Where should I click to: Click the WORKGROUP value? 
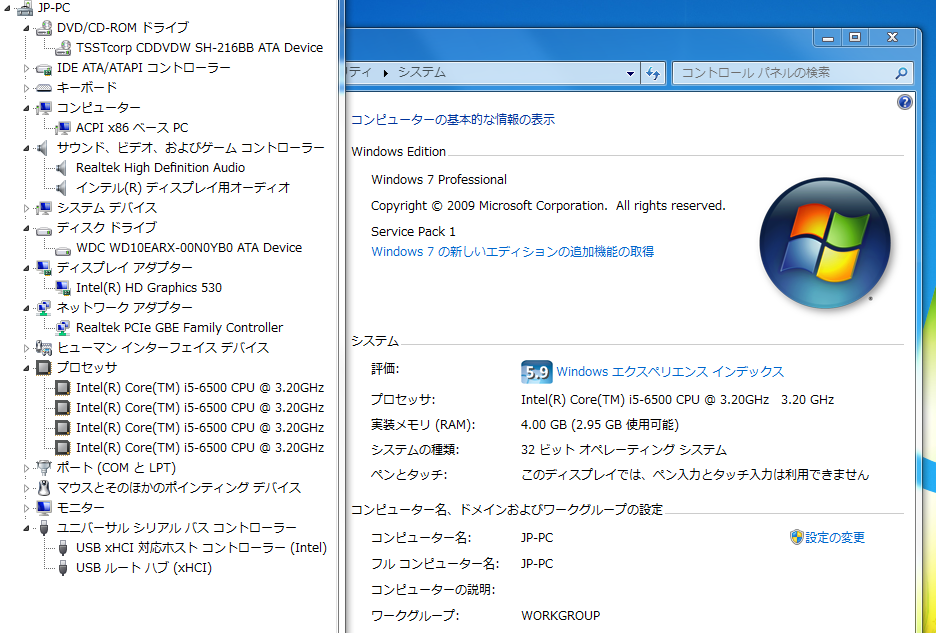tap(561, 615)
